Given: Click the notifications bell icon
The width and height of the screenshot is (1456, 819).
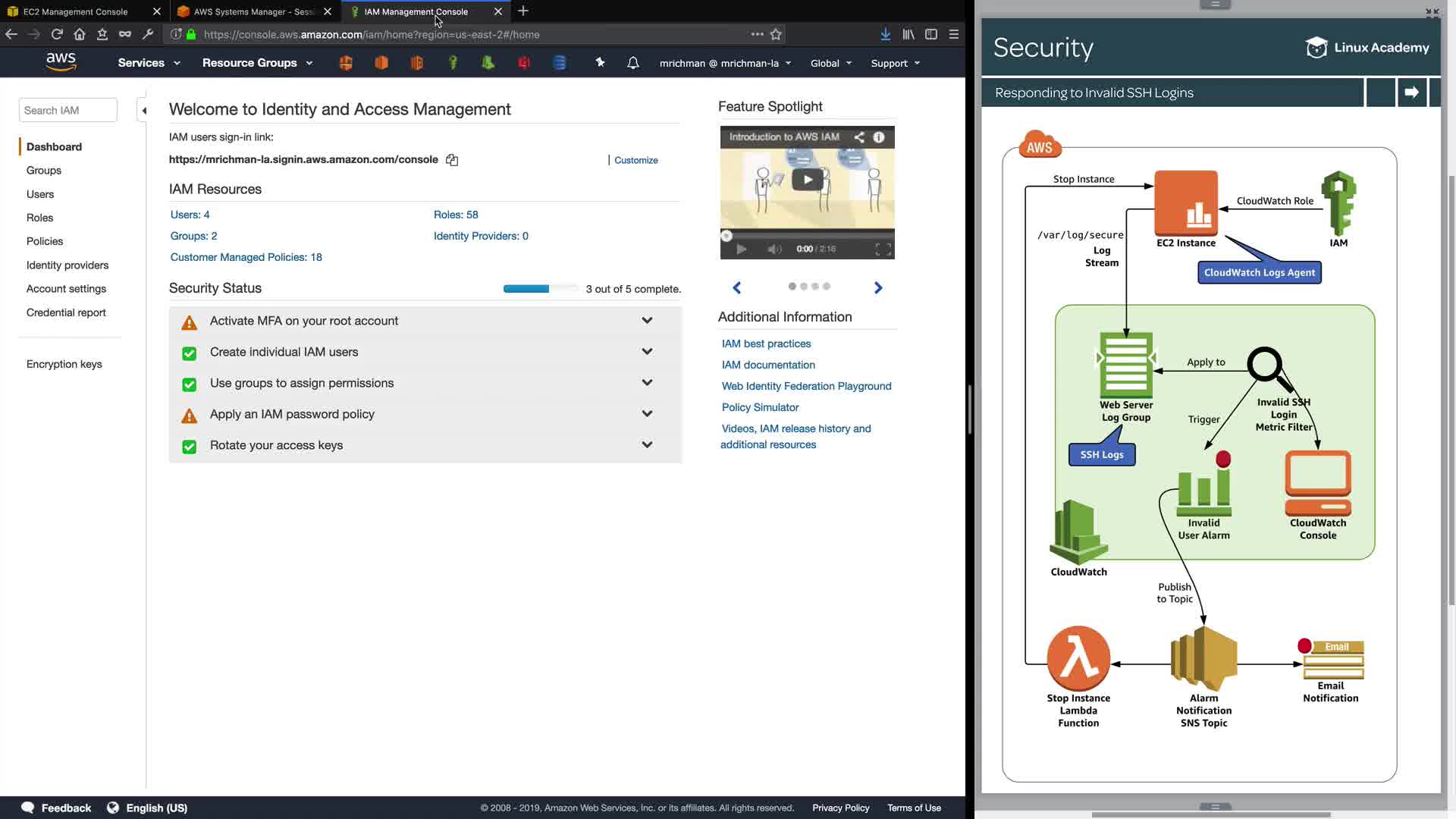Looking at the screenshot, I should coord(633,63).
